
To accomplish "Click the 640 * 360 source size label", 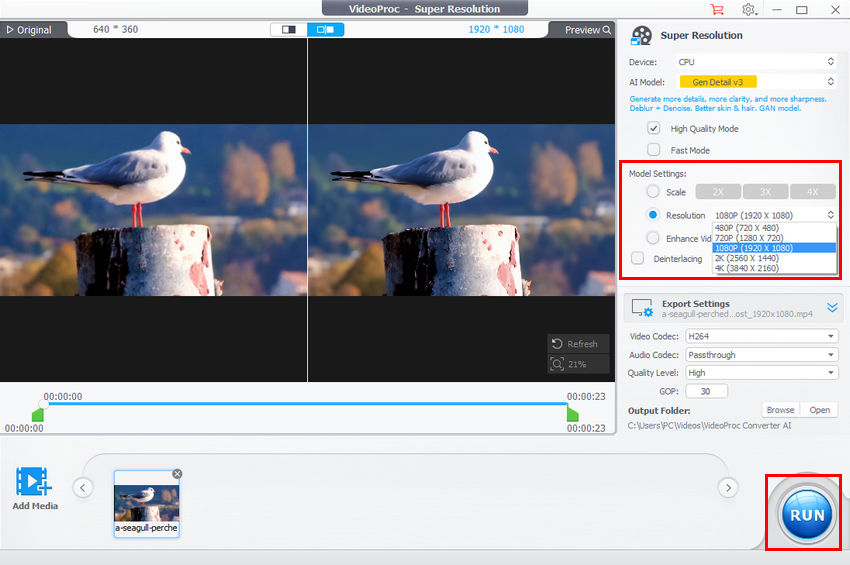I will [115, 29].
